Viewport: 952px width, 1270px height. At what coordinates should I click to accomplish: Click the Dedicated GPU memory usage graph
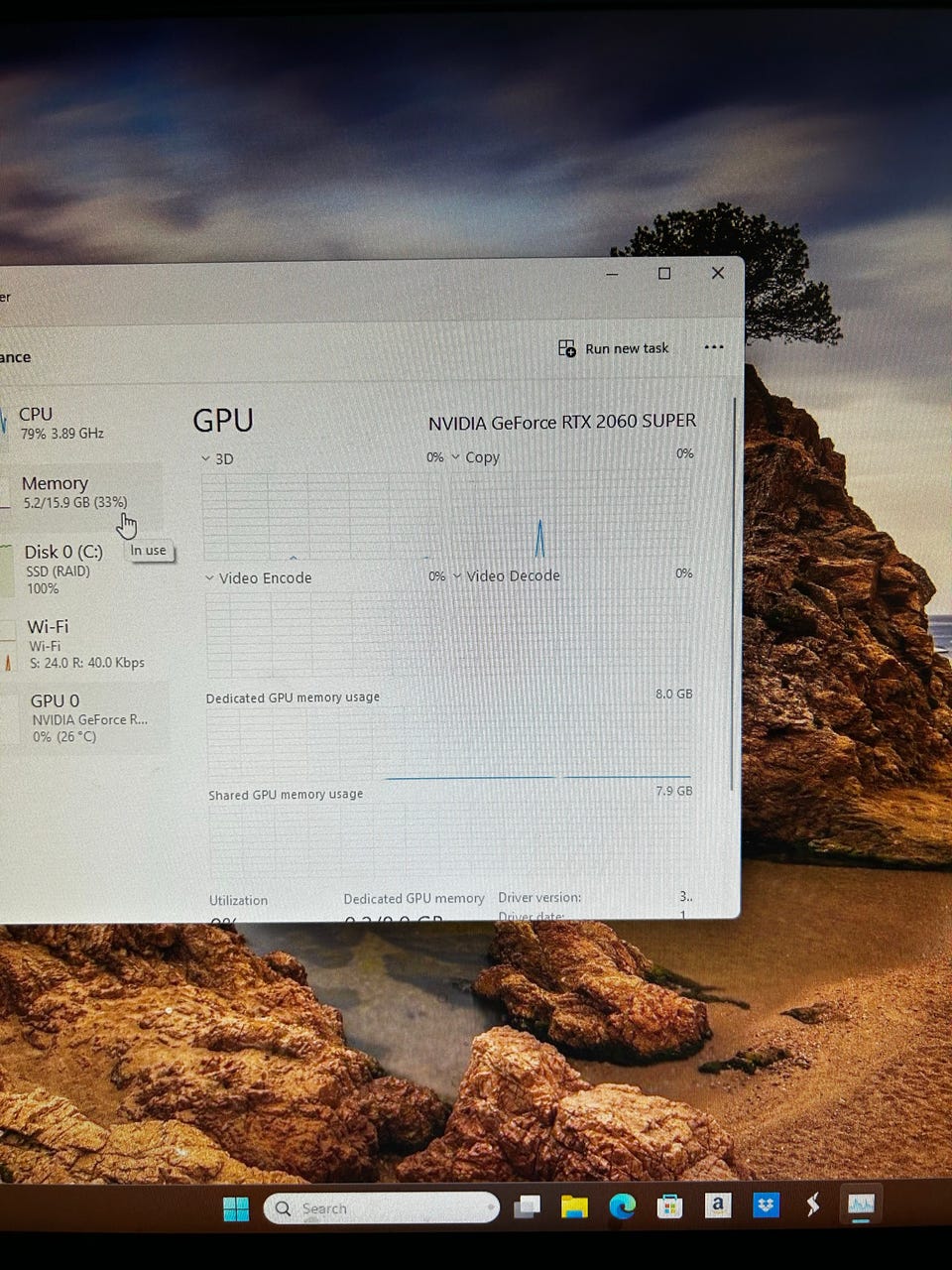click(x=449, y=743)
